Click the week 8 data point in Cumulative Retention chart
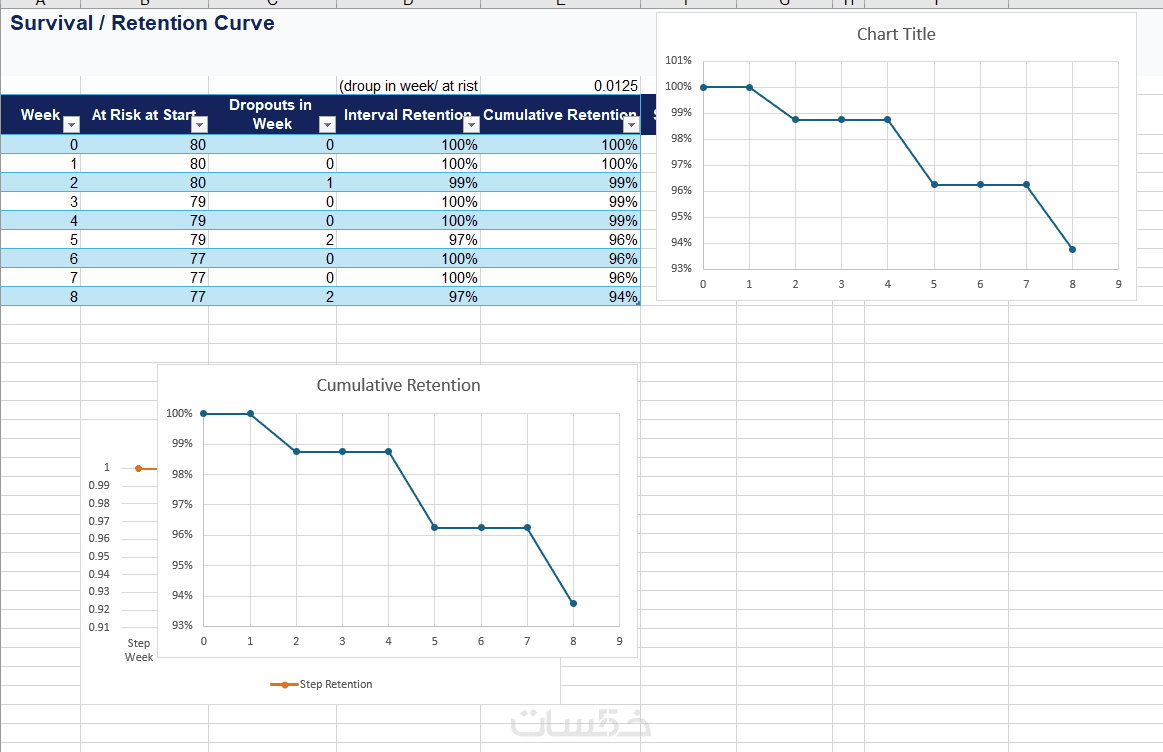Viewport: 1163px width, 752px height. click(573, 604)
